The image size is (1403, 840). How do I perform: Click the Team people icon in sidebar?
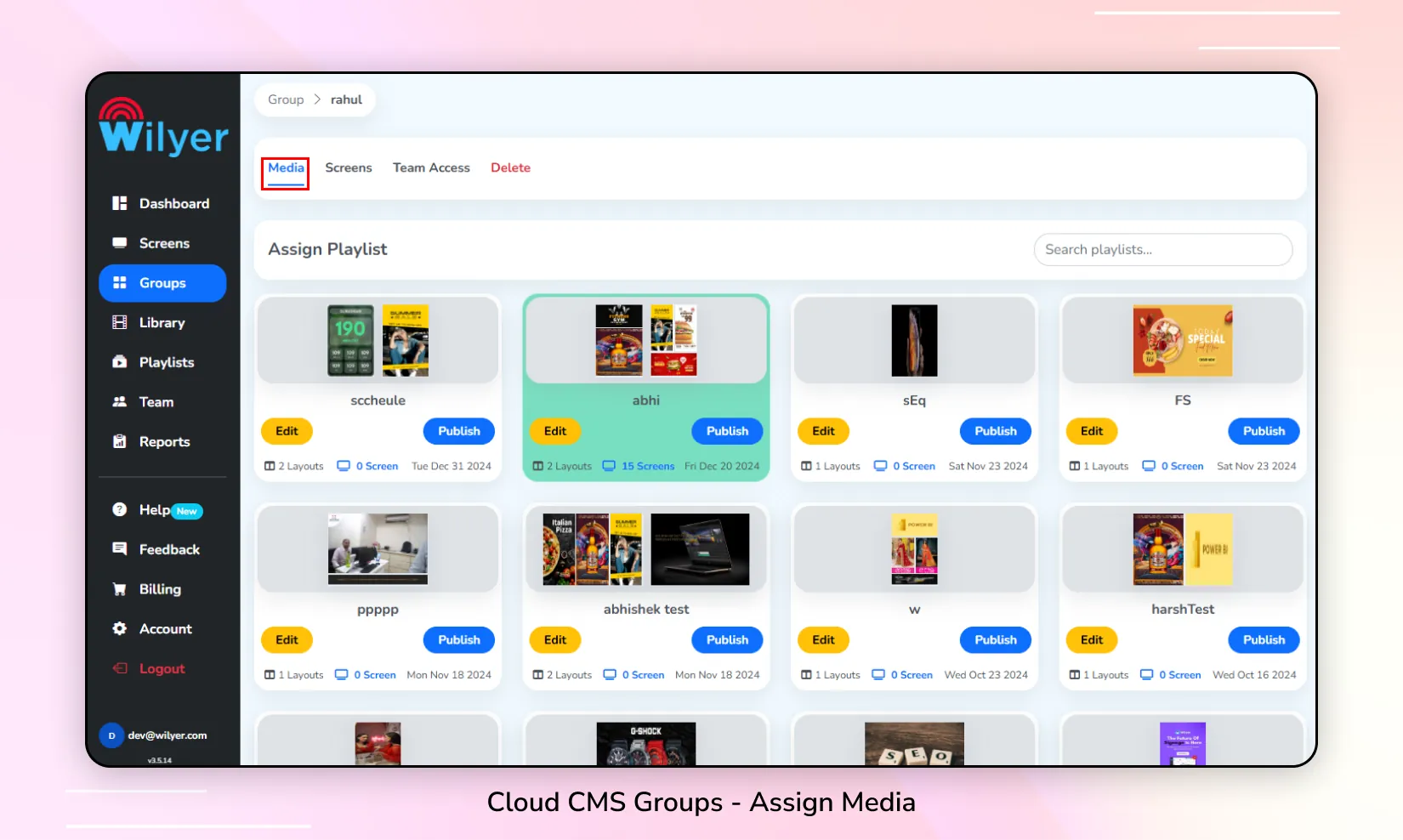[120, 401]
